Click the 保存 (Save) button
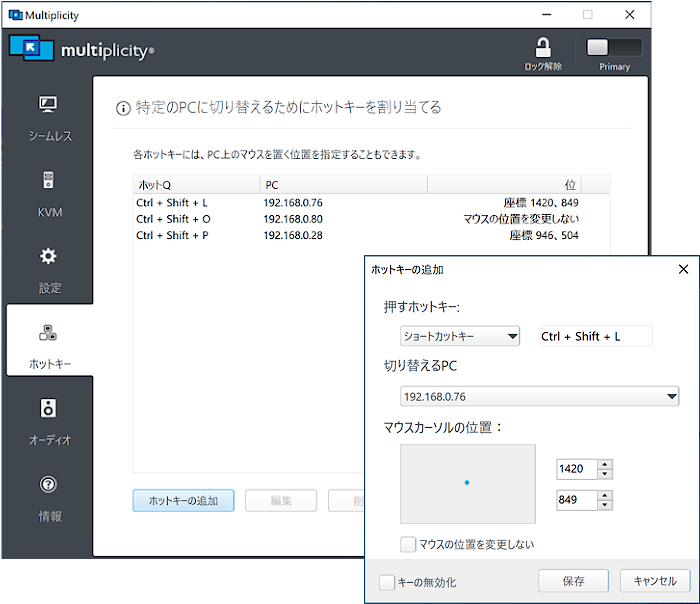Viewport: 700px width, 604px height. click(573, 580)
